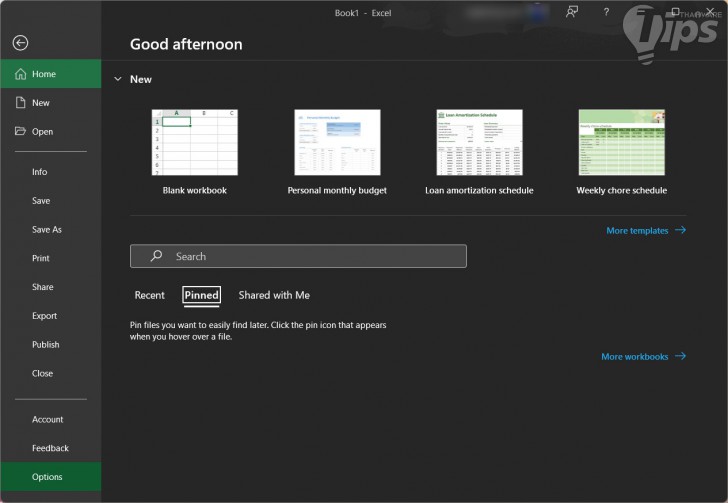Select New in the sidebar
Viewport: 728px width, 503px height.
point(51,103)
